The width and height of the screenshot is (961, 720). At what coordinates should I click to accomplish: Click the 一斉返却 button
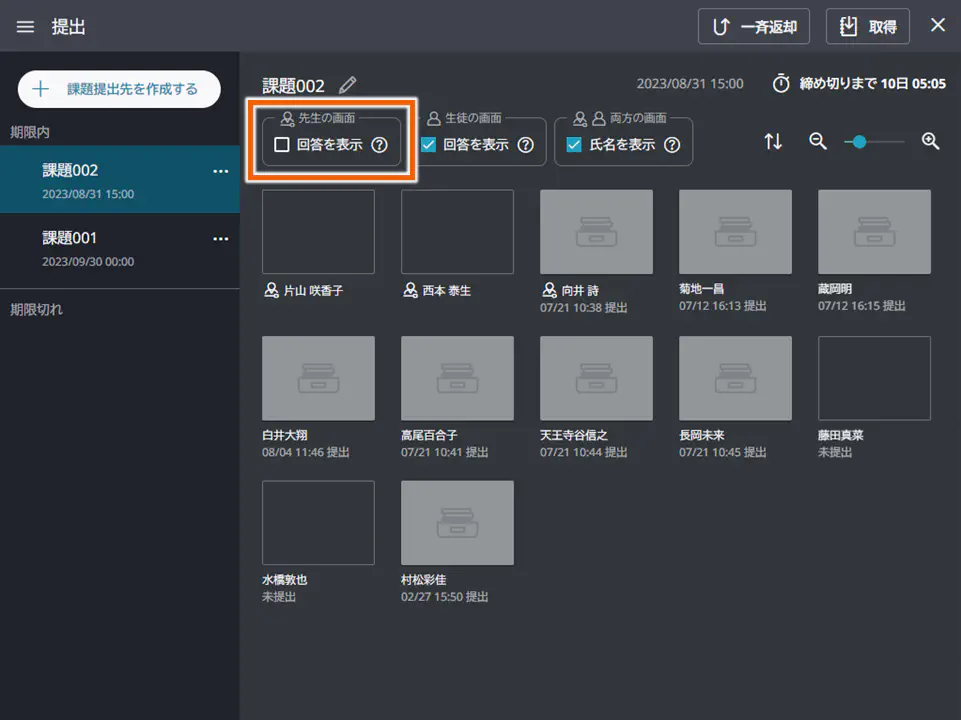click(x=753, y=26)
